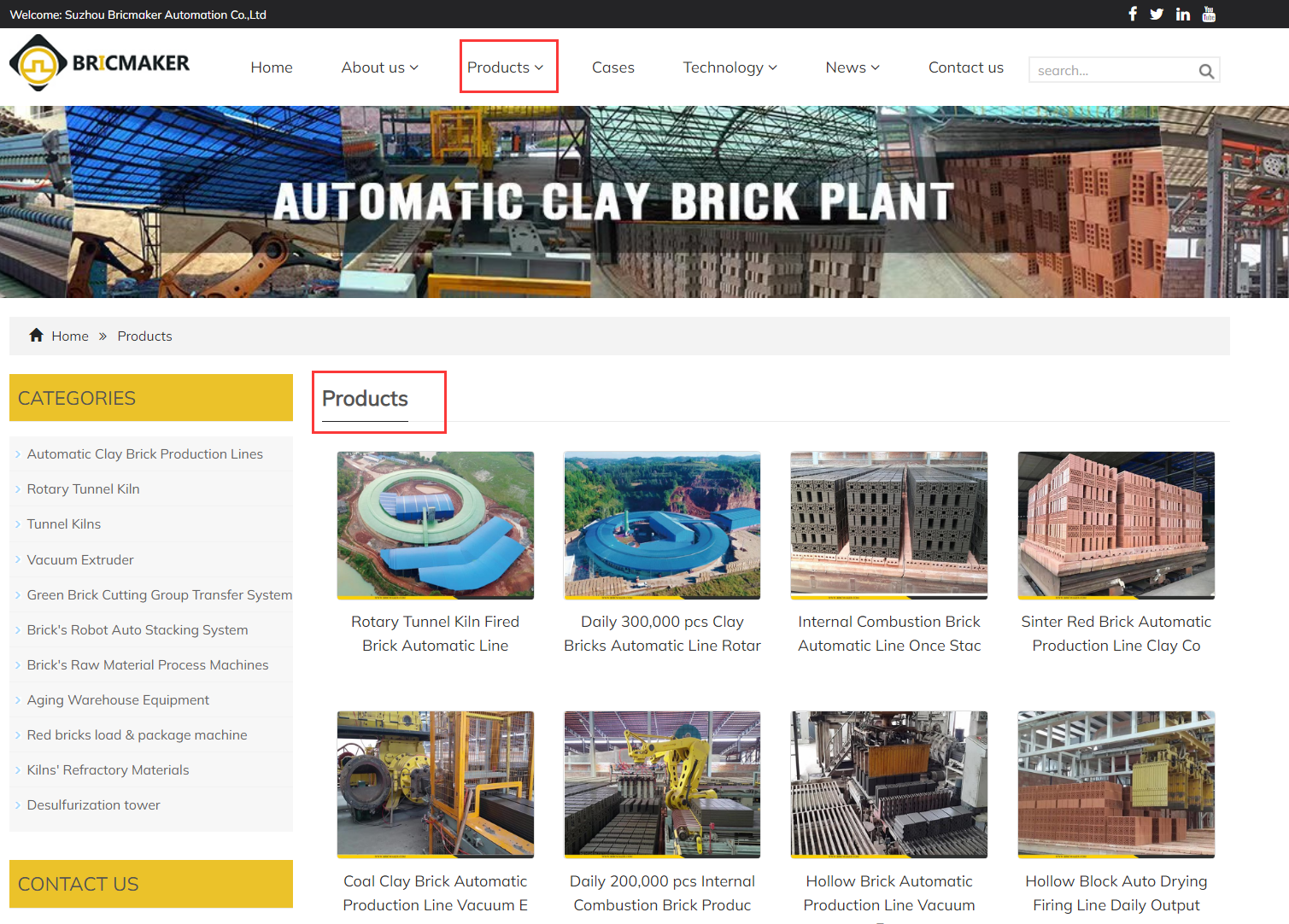Click the breadcrumb home icon

[x=36, y=336]
